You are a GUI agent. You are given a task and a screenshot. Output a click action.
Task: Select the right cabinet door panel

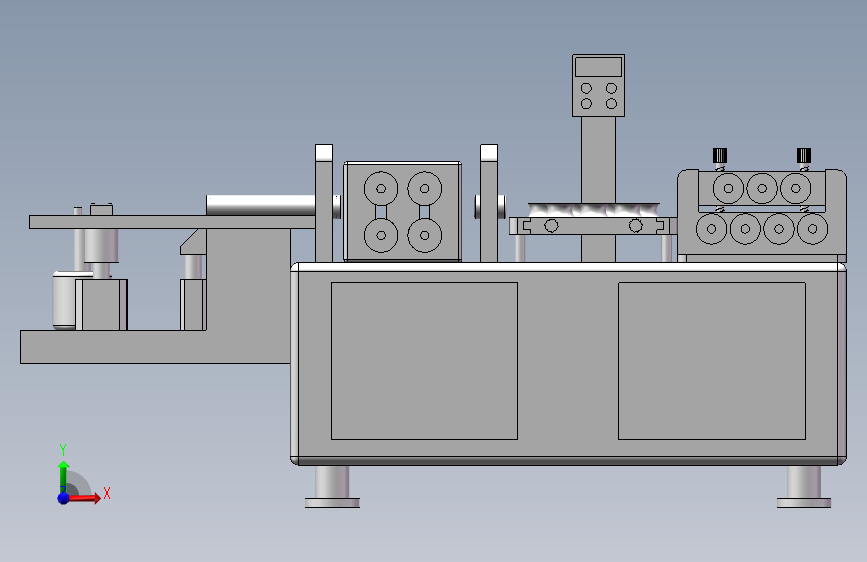pos(712,361)
